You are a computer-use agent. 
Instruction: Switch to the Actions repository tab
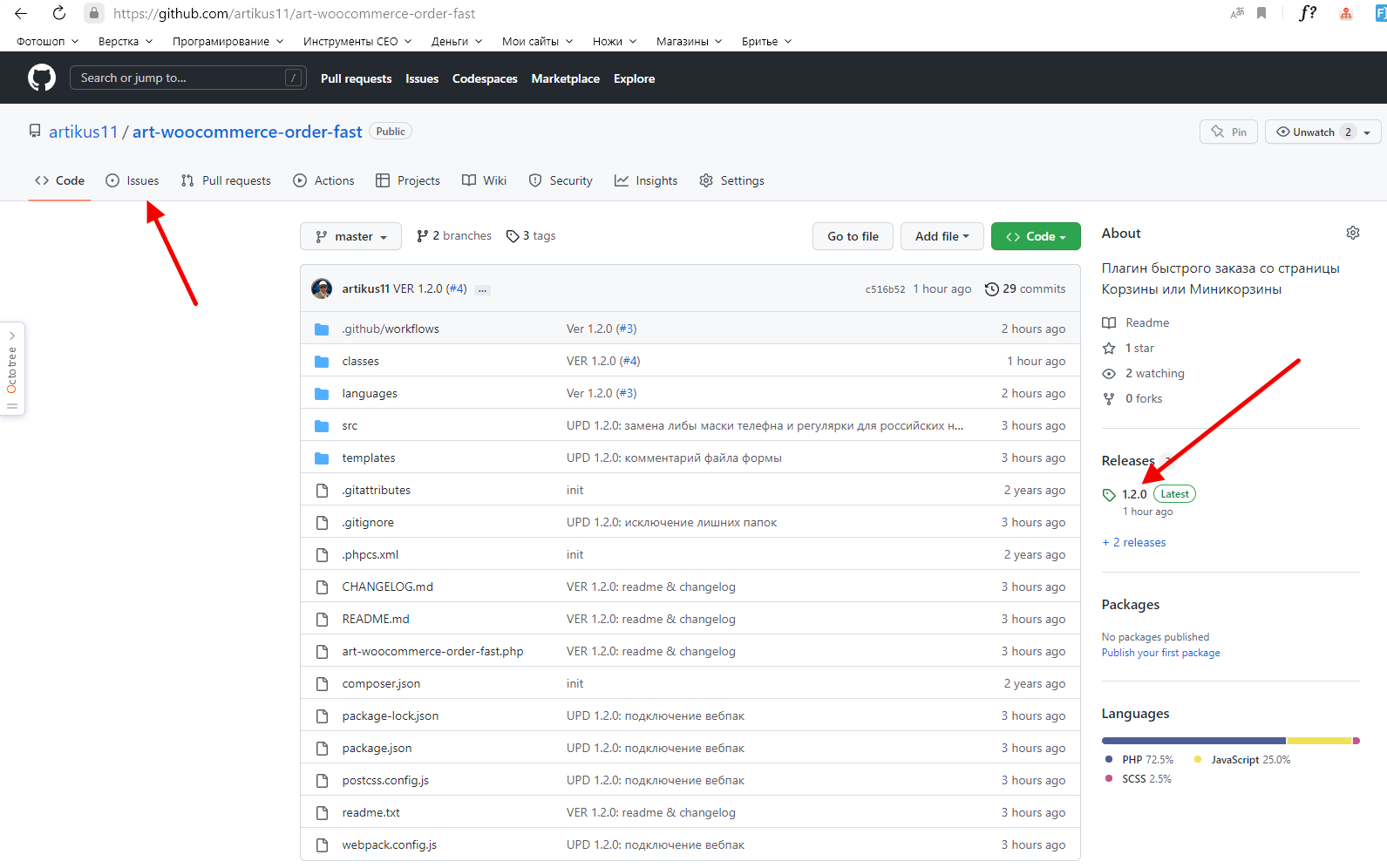point(323,180)
